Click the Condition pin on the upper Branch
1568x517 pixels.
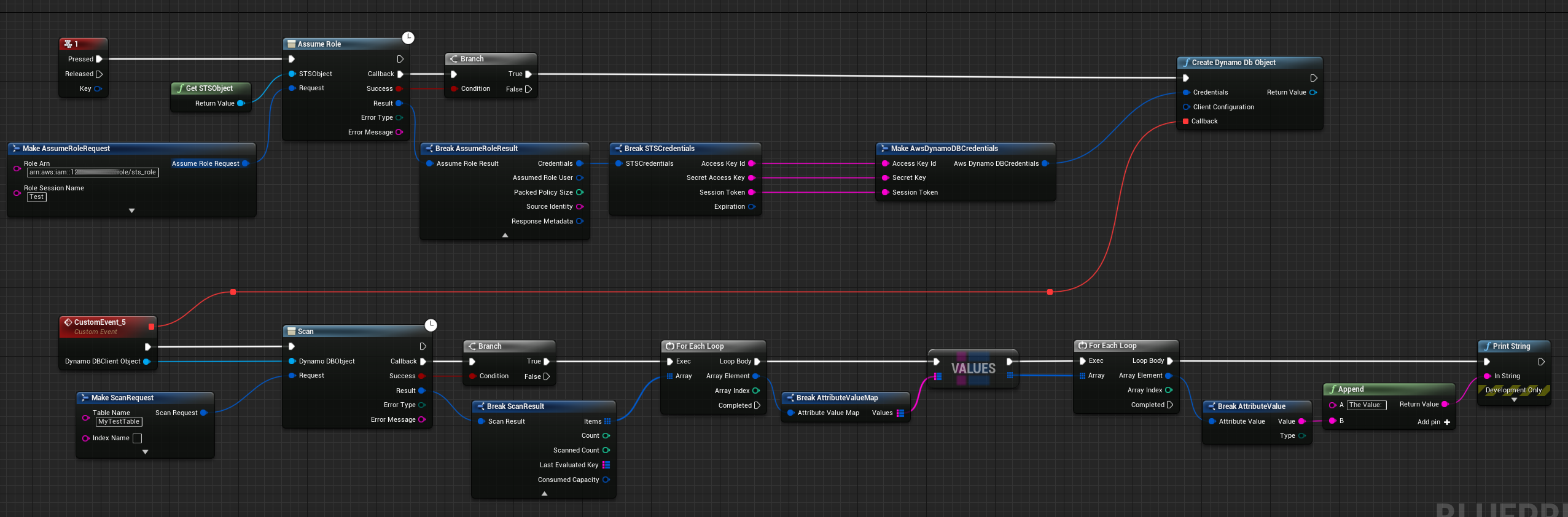pos(454,89)
